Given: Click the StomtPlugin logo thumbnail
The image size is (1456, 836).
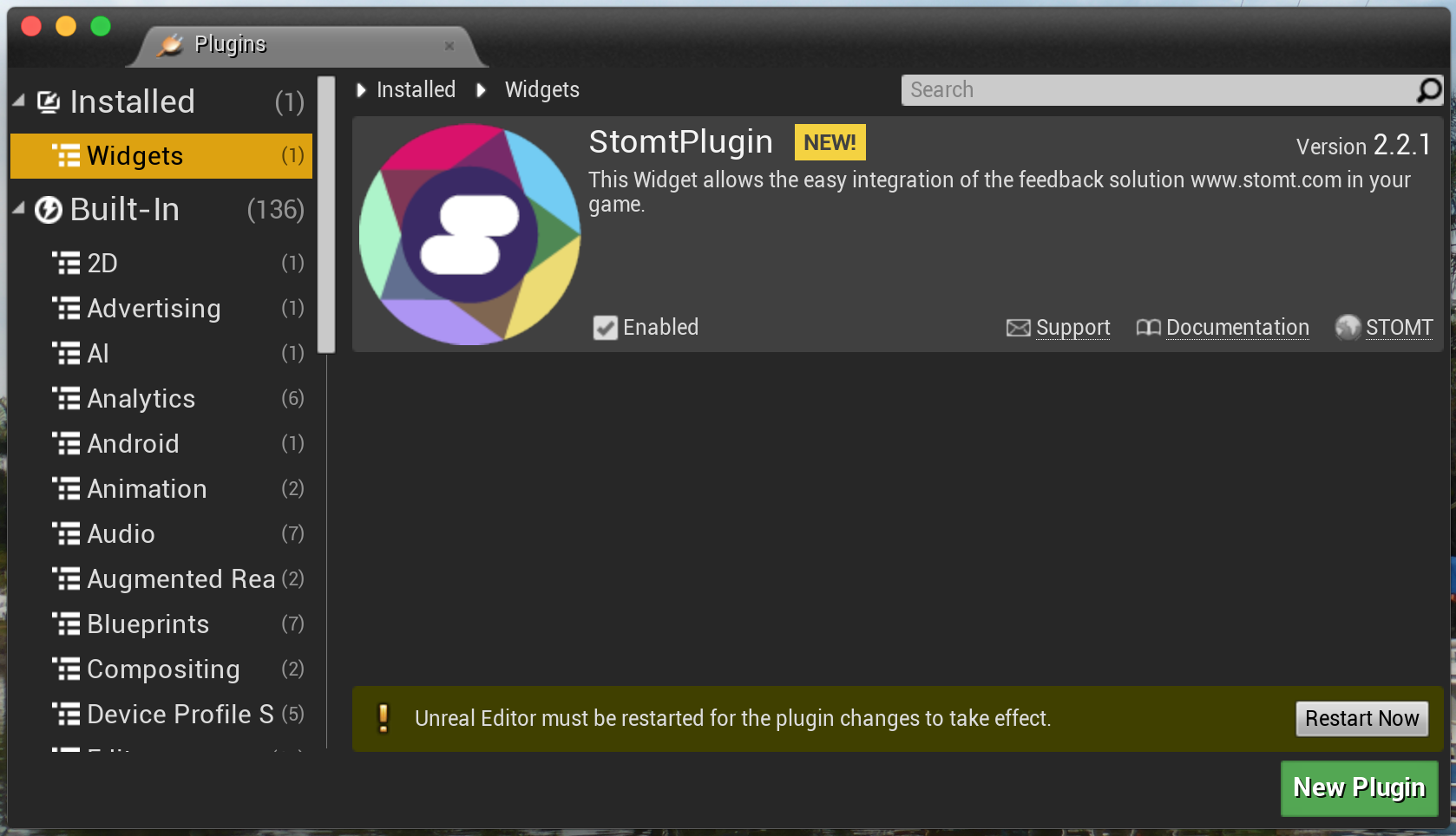Looking at the screenshot, I should point(469,234).
